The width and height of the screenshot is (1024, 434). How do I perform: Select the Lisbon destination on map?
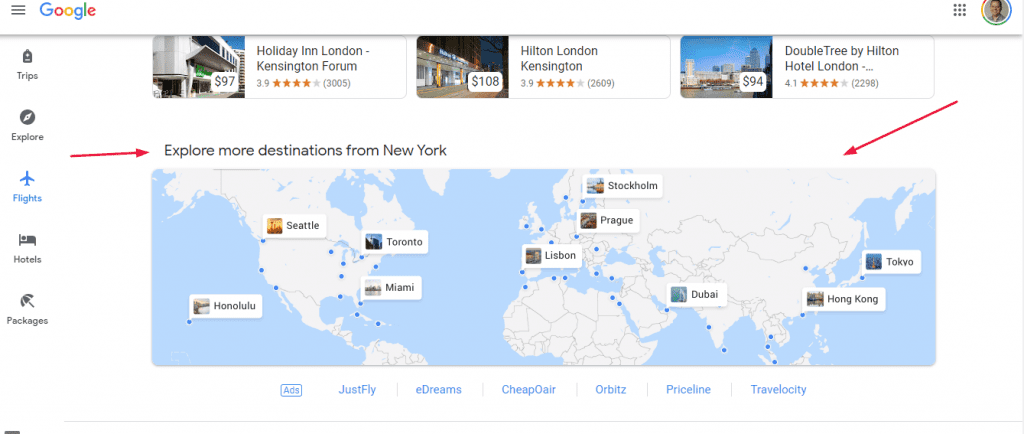(x=552, y=255)
